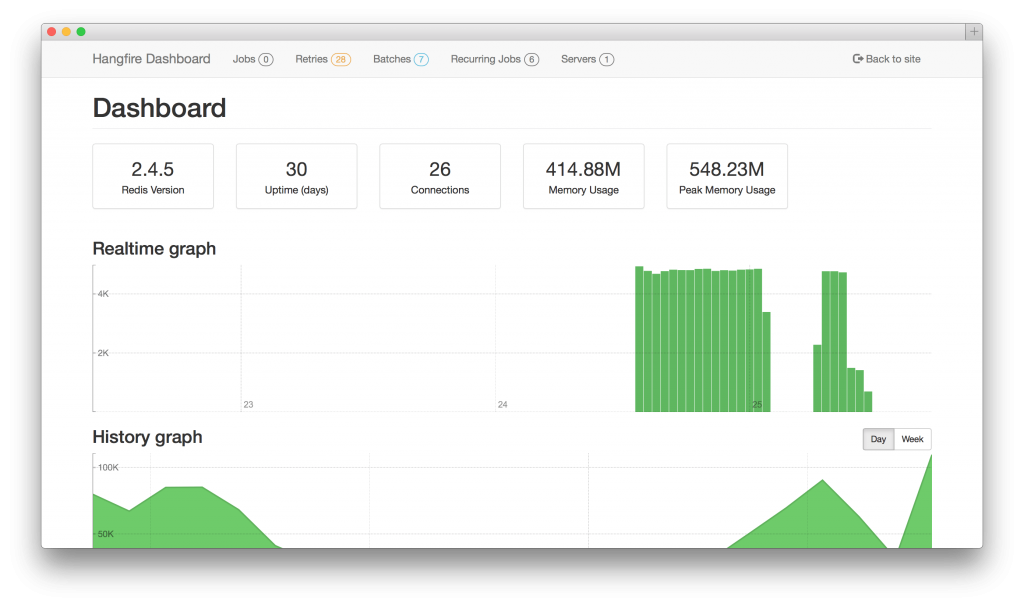The image size is (1024, 607).
Task: Click the Servers count badge
Action: pos(609,59)
